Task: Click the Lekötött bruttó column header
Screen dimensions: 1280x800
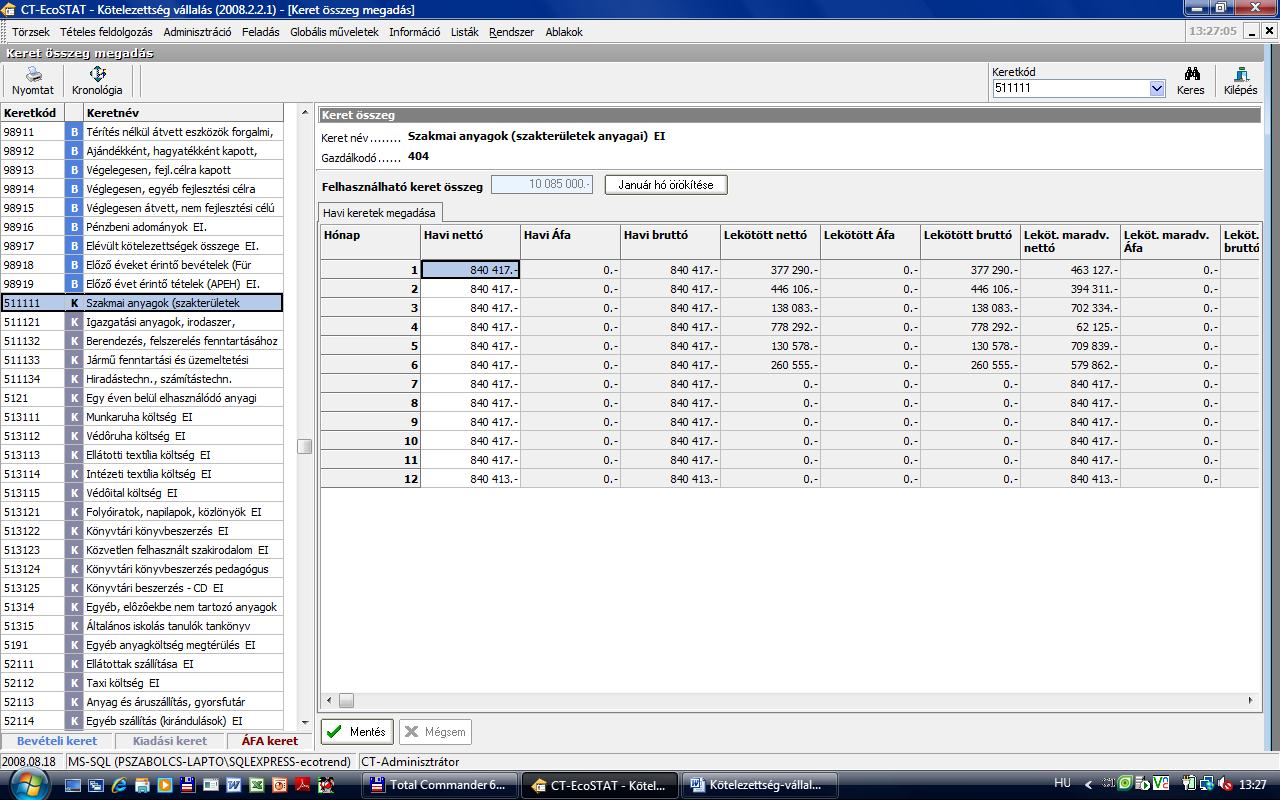Action: [970, 240]
